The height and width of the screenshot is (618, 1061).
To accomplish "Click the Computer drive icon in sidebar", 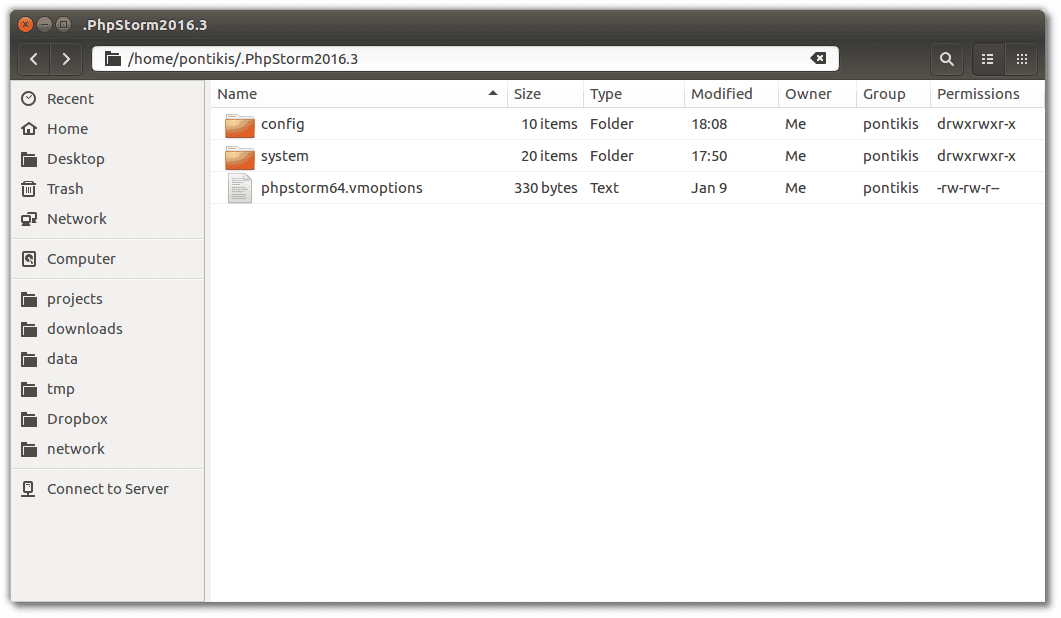I will [x=28, y=259].
